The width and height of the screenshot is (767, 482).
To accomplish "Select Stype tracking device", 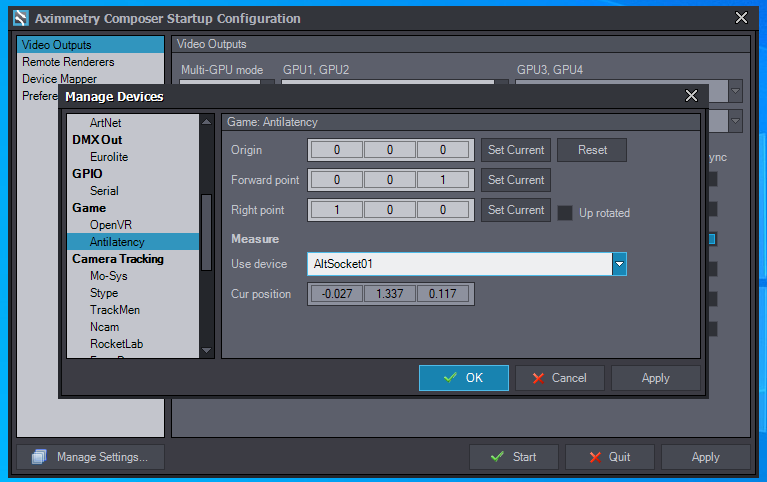I will 133,293.
